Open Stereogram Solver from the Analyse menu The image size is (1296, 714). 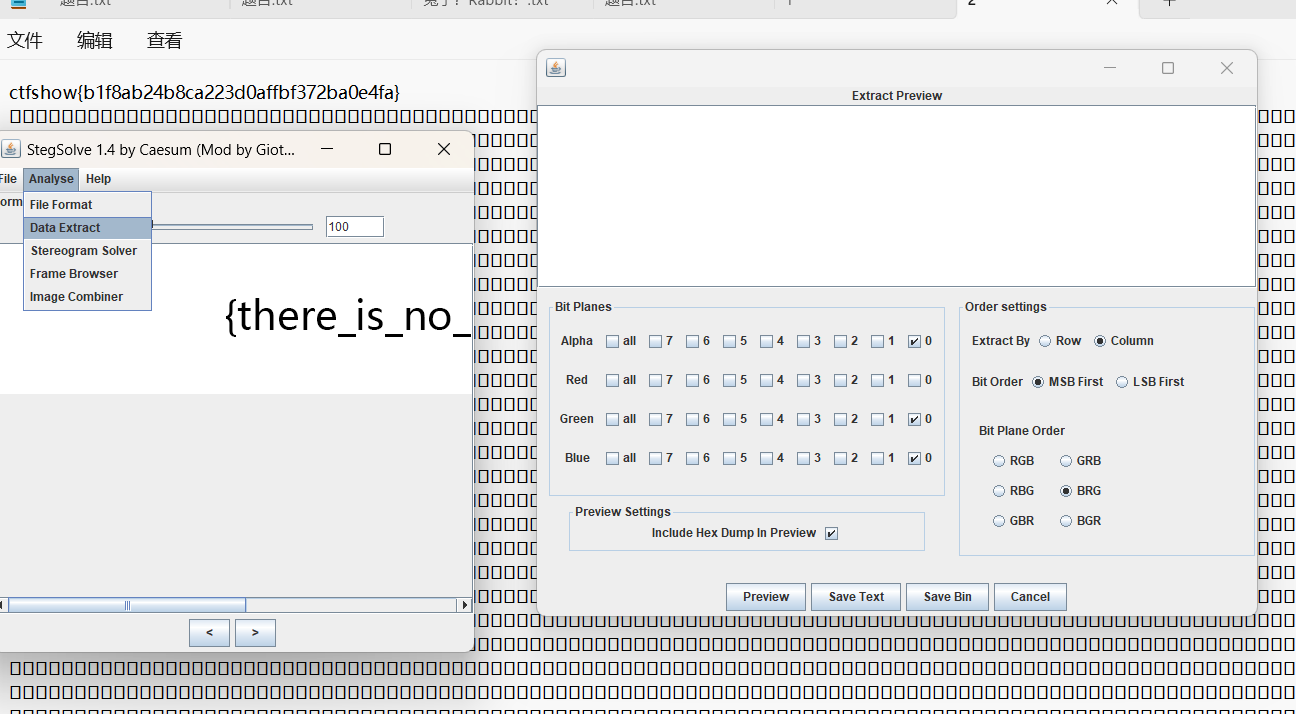[87, 251]
